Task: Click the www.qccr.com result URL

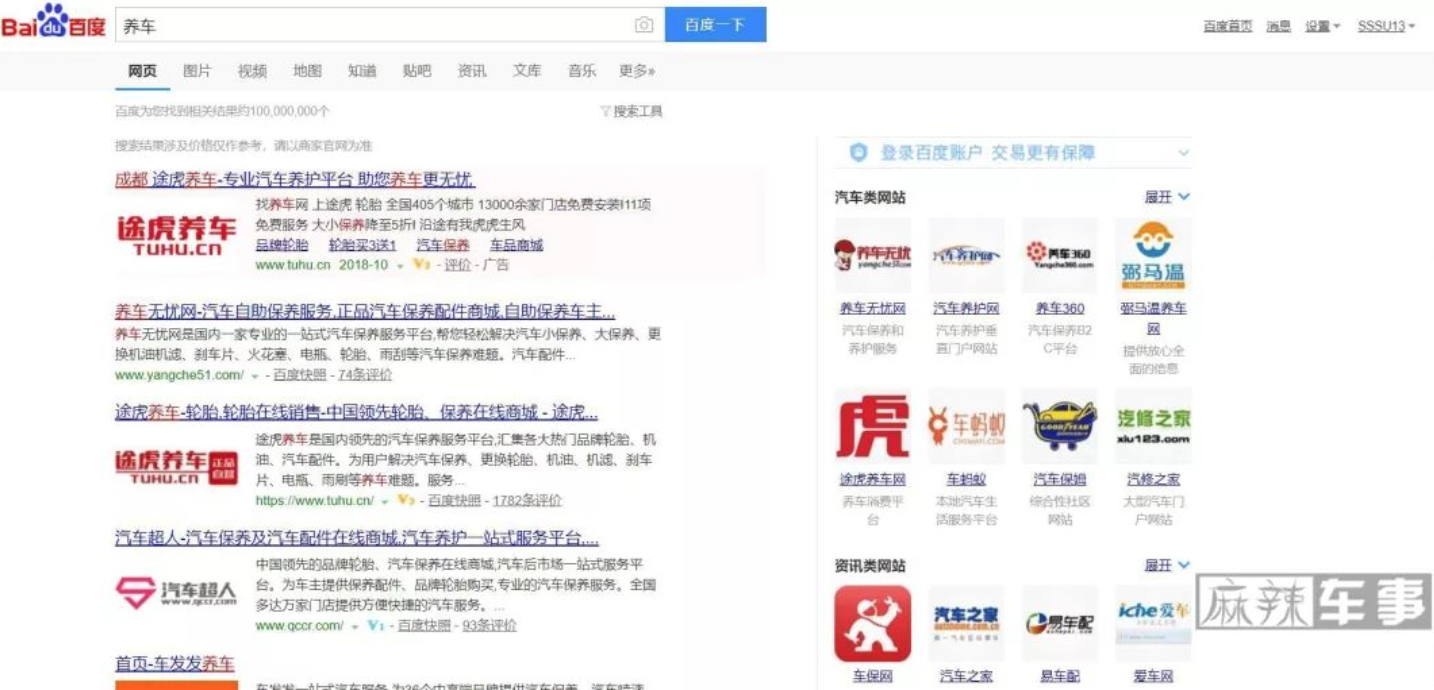Action: [300, 626]
